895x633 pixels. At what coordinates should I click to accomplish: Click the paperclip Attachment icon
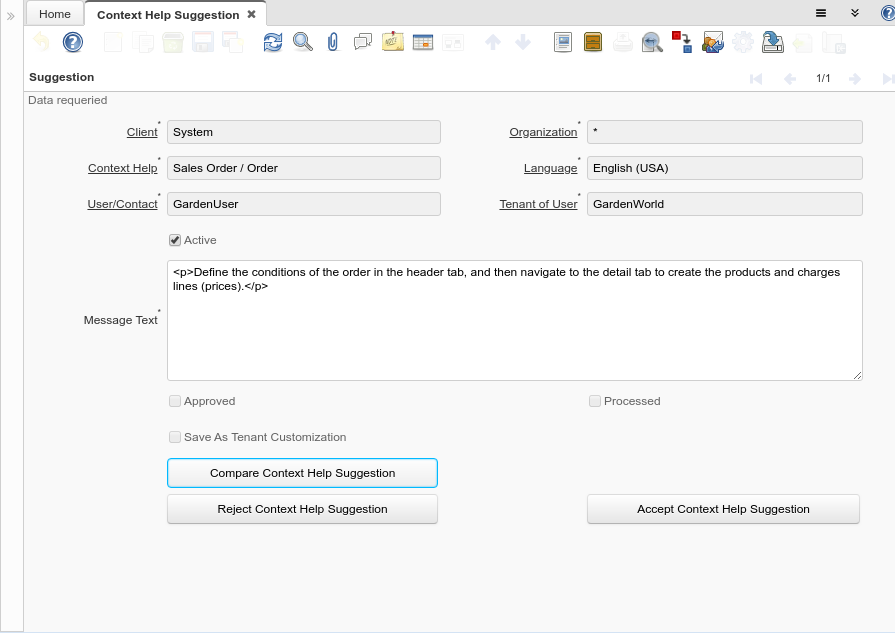[x=333, y=42]
